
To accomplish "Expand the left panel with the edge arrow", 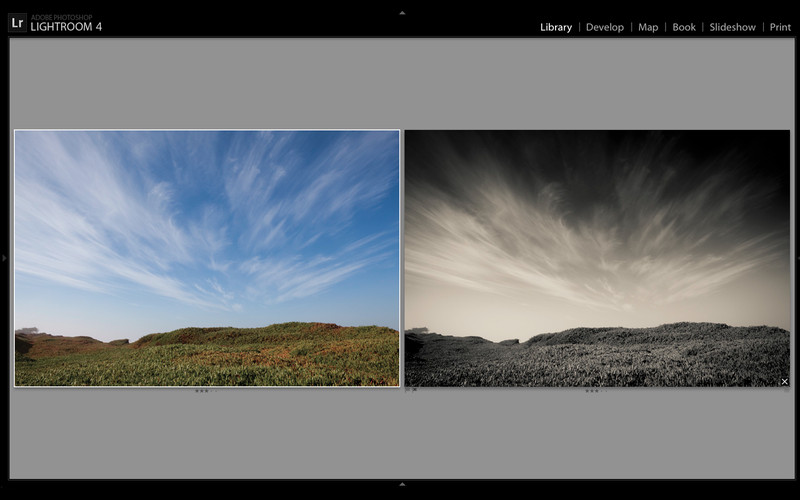I will [x=4, y=258].
